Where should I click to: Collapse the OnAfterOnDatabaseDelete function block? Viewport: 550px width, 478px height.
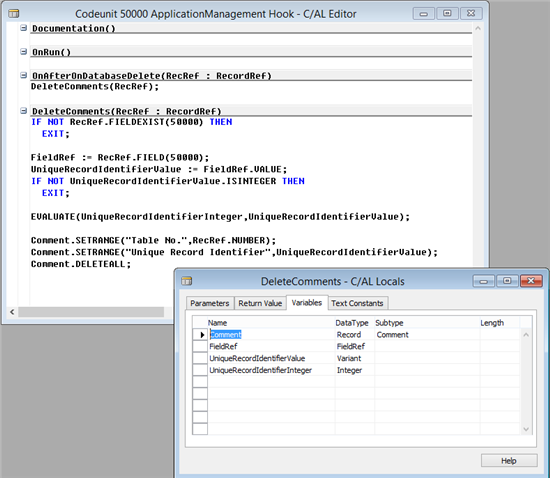24,75
